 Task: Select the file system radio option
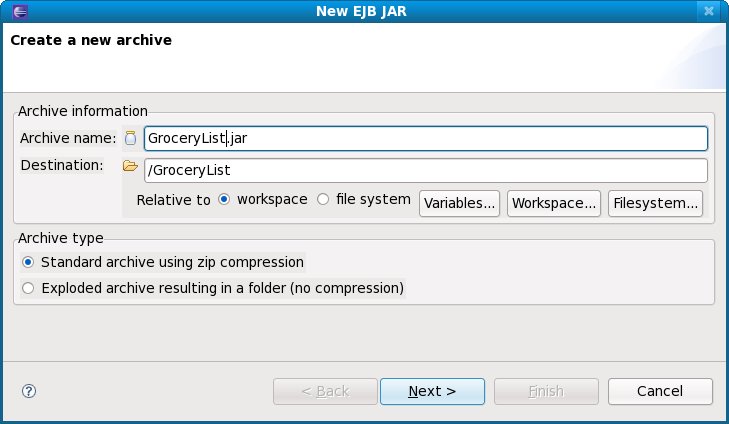[x=323, y=199]
